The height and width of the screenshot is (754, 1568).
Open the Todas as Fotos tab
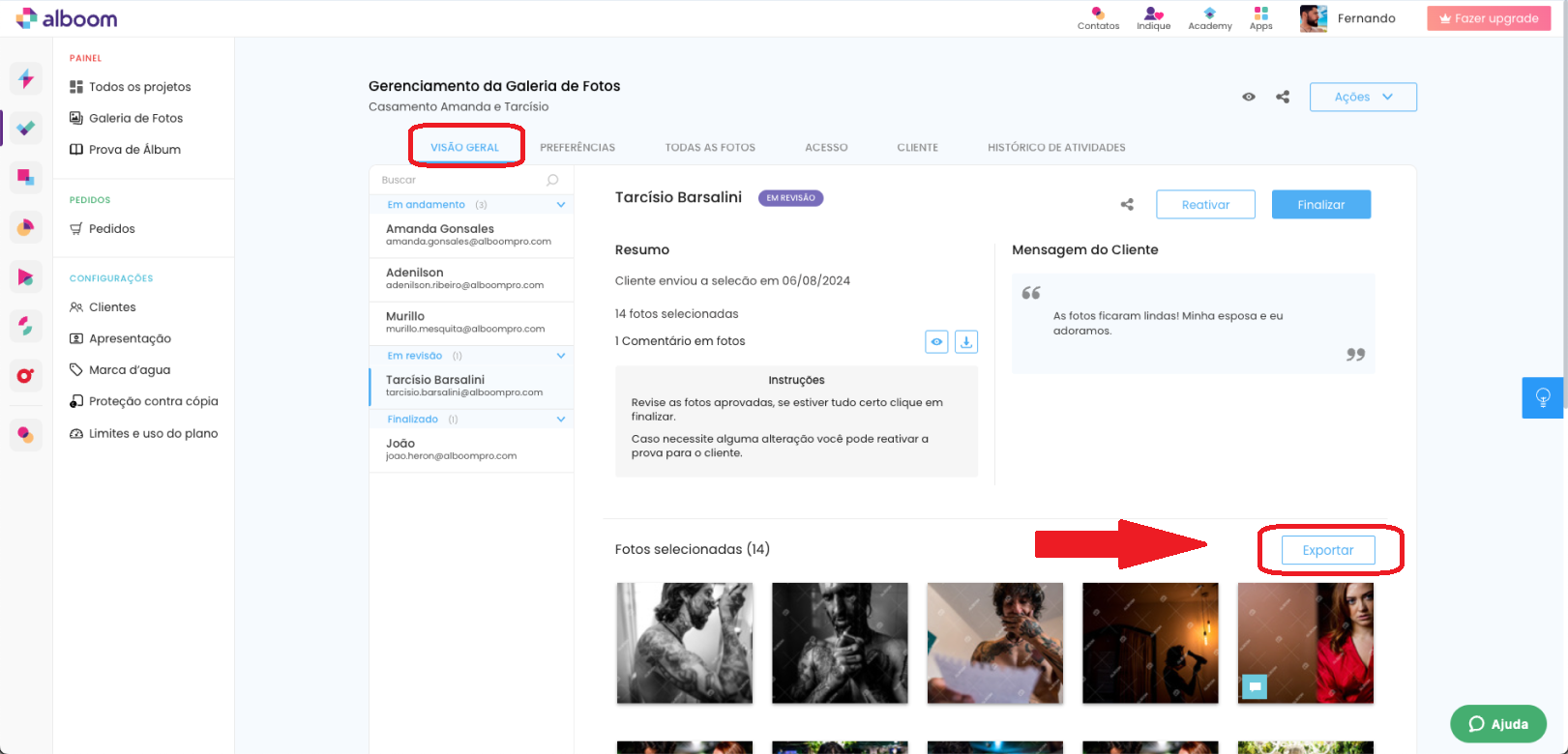point(710,147)
